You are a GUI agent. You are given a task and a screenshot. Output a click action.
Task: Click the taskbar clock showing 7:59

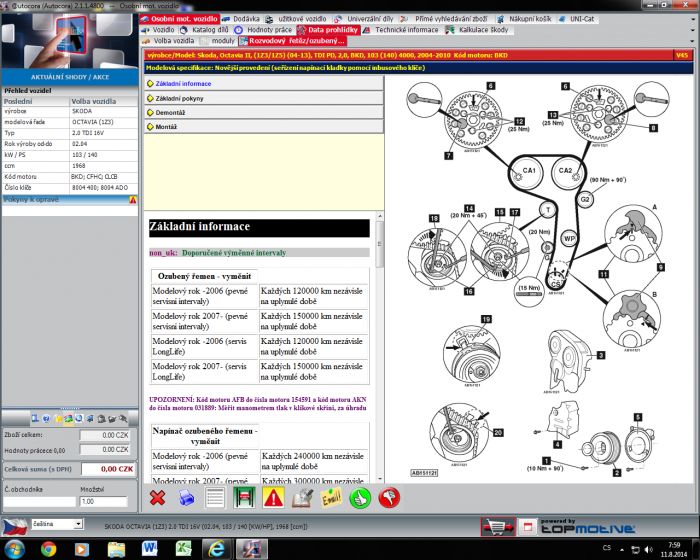tap(674, 549)
